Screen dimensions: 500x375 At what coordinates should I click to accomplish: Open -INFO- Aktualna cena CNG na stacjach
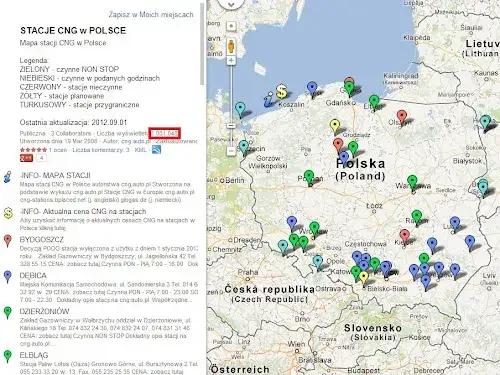[x=83, y=211]
